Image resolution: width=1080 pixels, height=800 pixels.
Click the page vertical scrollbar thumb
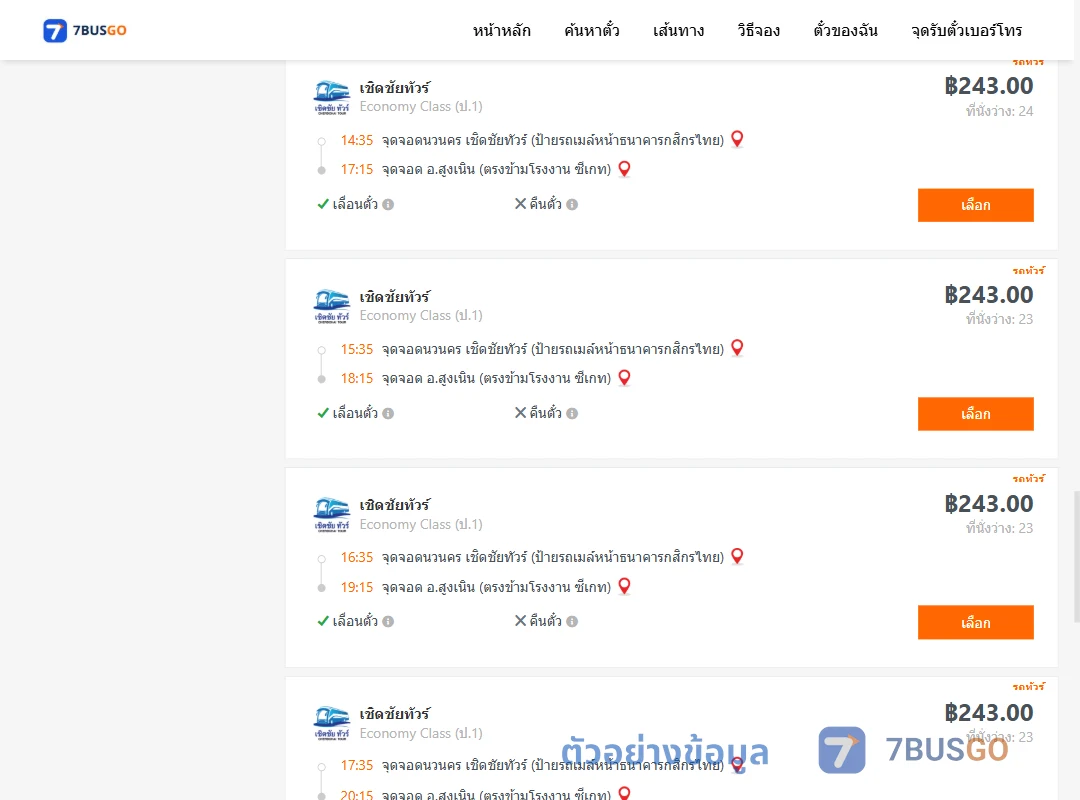[x=1077, y=556]
